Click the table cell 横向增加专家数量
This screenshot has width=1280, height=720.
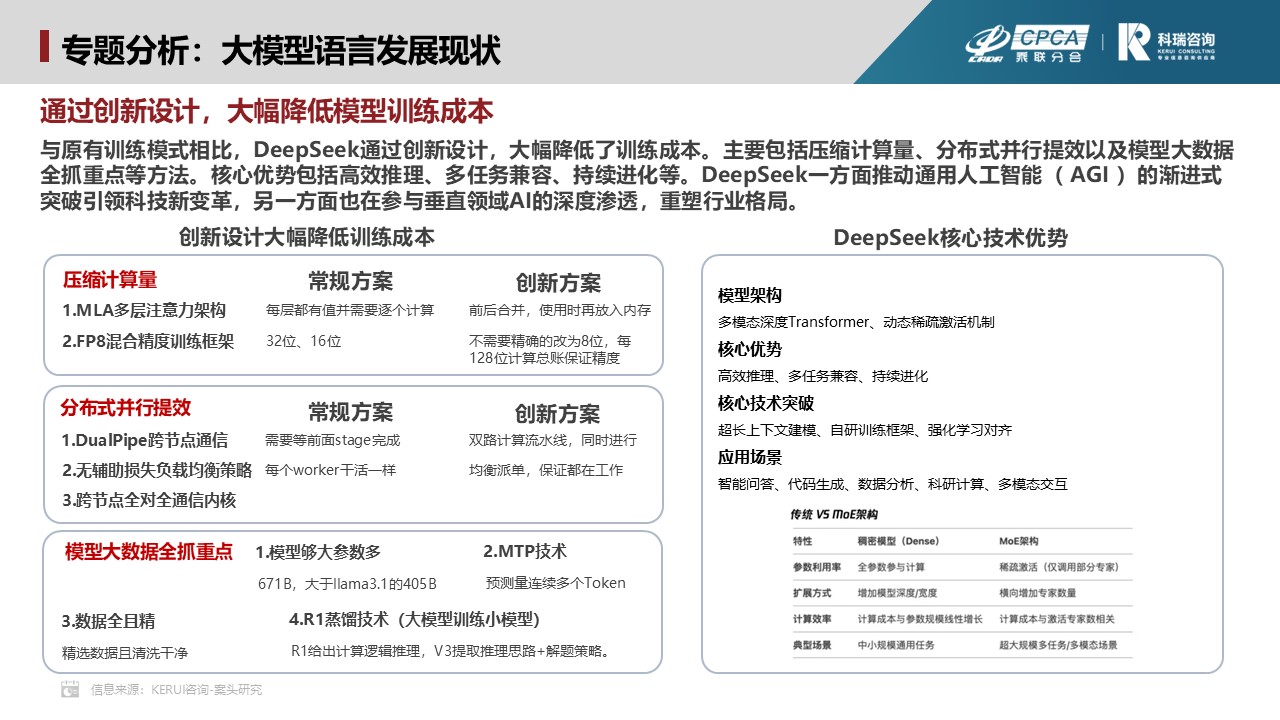pos(1038,593)
